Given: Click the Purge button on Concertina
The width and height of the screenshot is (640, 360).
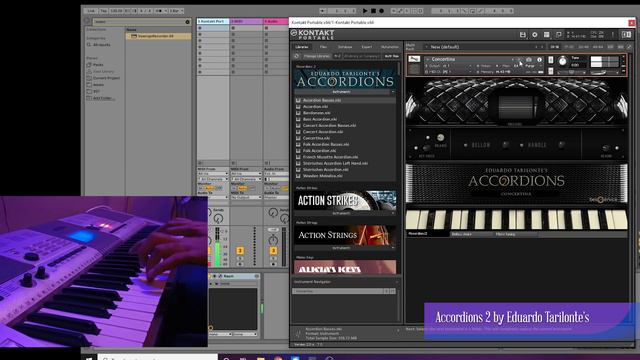Looking at the screenshot, I should [x=530, y=66].
